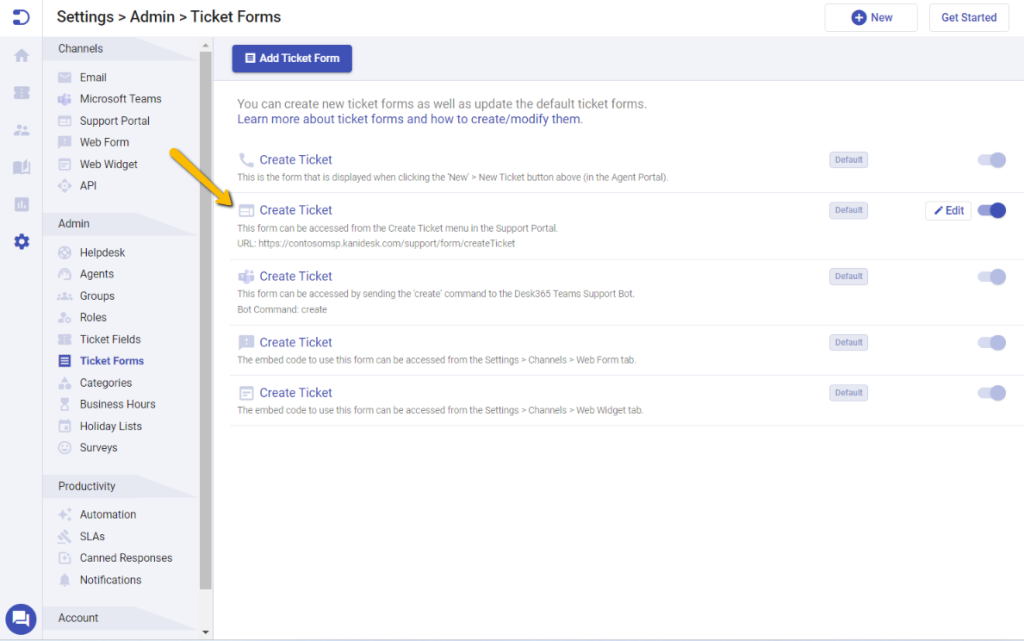Click the Helpdesk icon under Admin
Viewport: 1024px width, 641px height.
tap(65, 253)
